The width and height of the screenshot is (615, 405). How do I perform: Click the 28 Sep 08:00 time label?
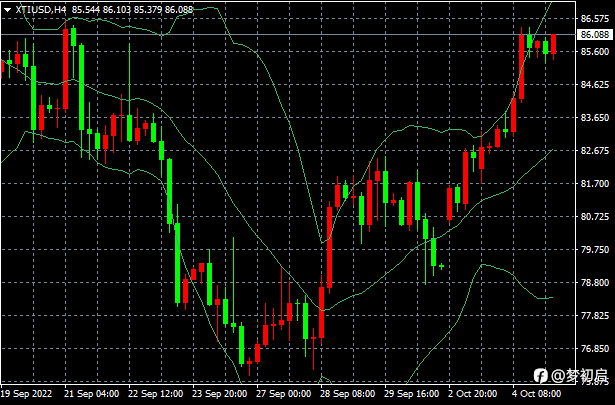click(348, 393)
